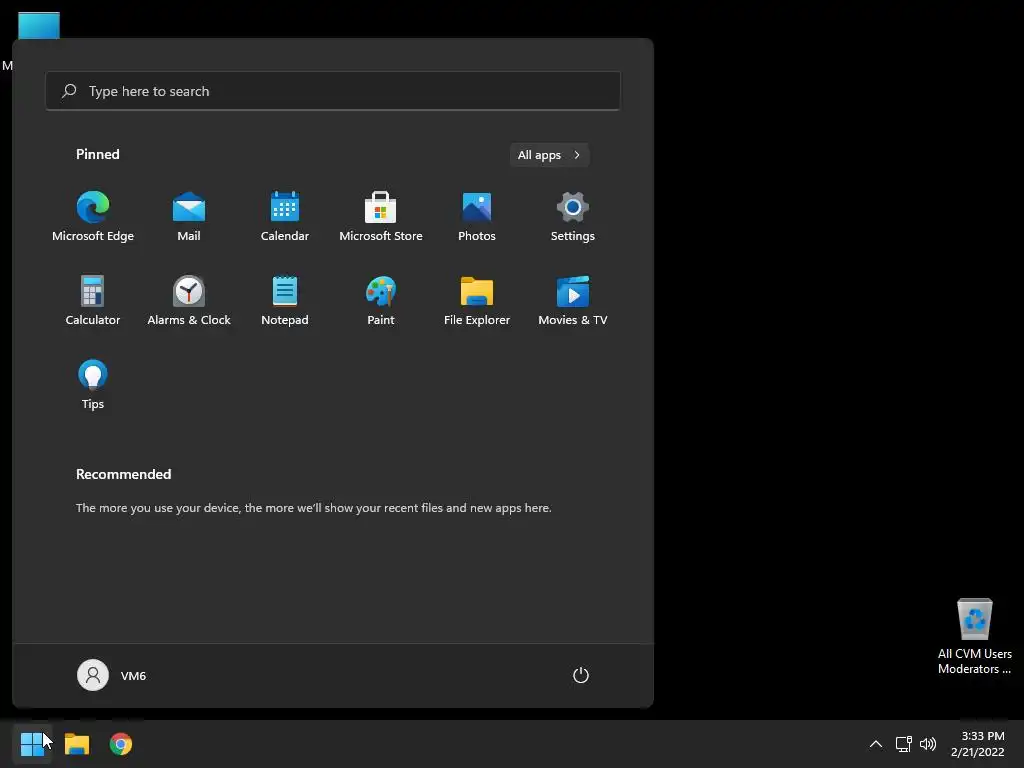Viewport: 1024px width, 768px height.
Task: Open the Calendar app
Action: pos(285,217)
